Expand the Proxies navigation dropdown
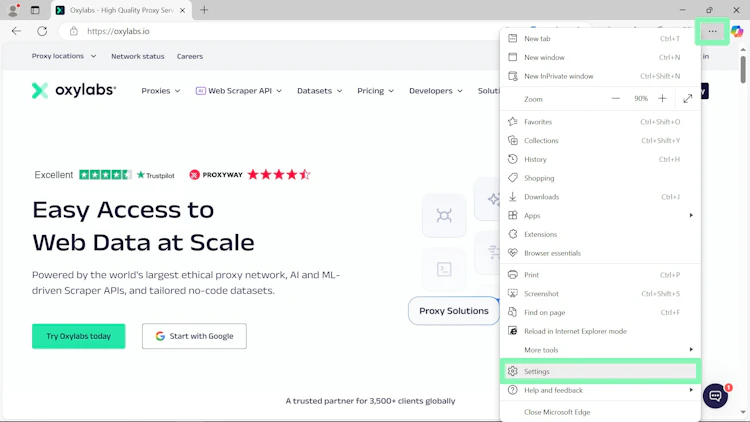Viewport: 750px width, 422px height. [161, 90]
